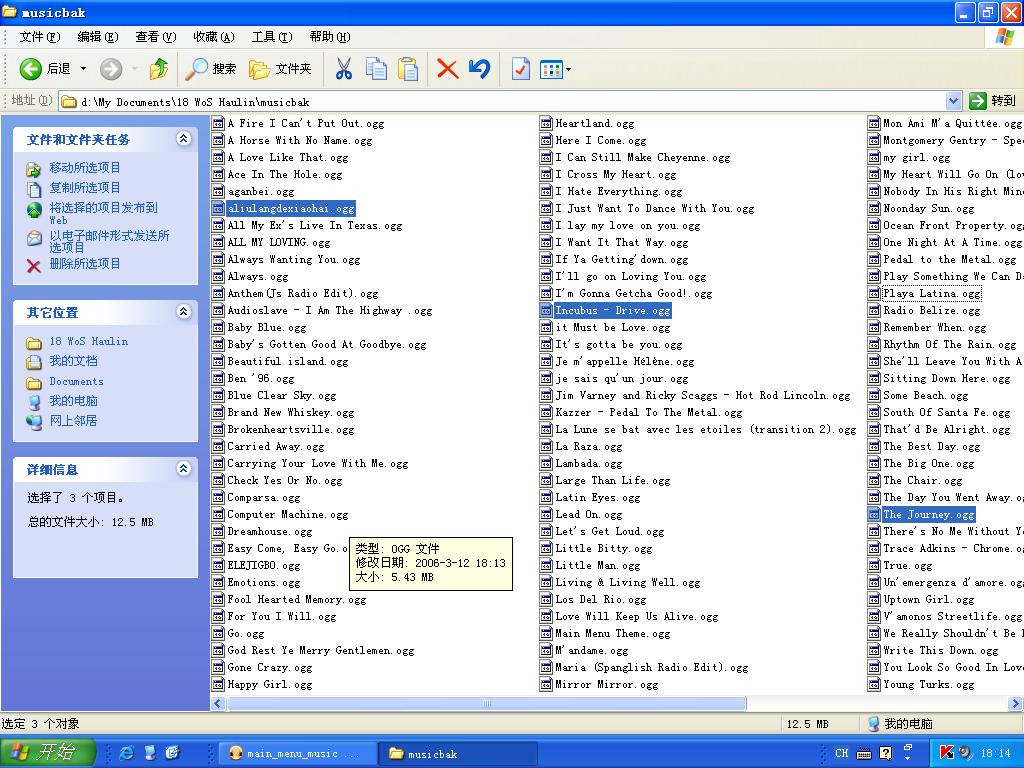This screenshot has height=768, width=1024.
Task: Click the 移动所选项目 task link
Action: coord(85,168)
